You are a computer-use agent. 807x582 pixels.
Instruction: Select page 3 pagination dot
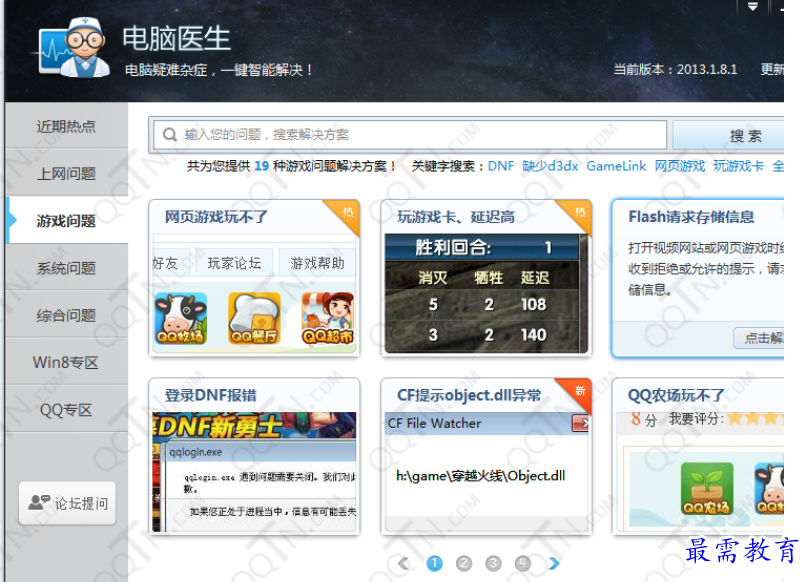pos(493,563)
